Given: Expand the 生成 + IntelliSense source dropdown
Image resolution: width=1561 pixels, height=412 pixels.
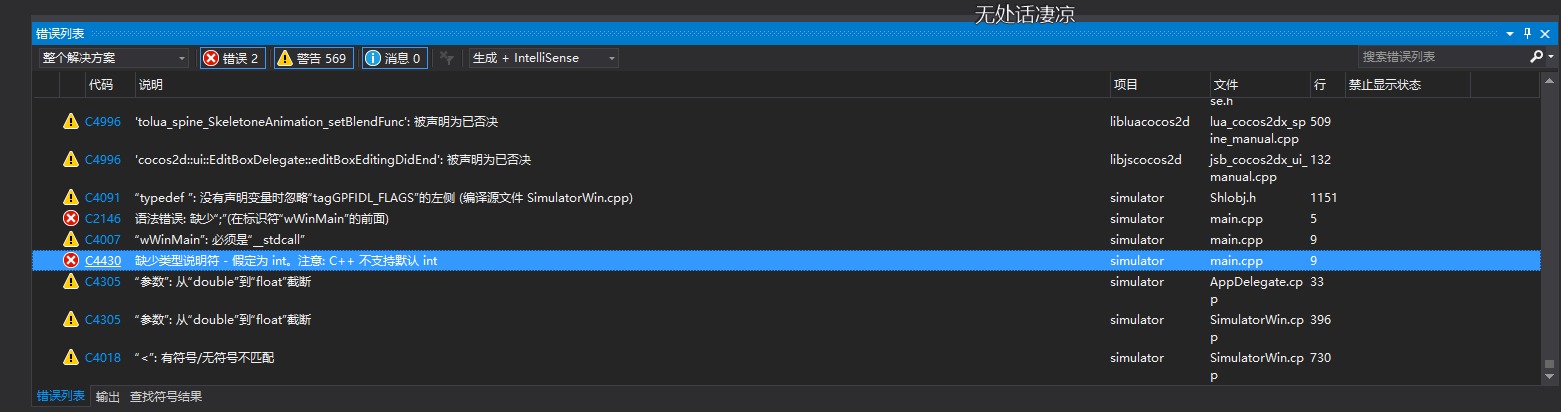Looking at the screenshot, I should [543, 58].
